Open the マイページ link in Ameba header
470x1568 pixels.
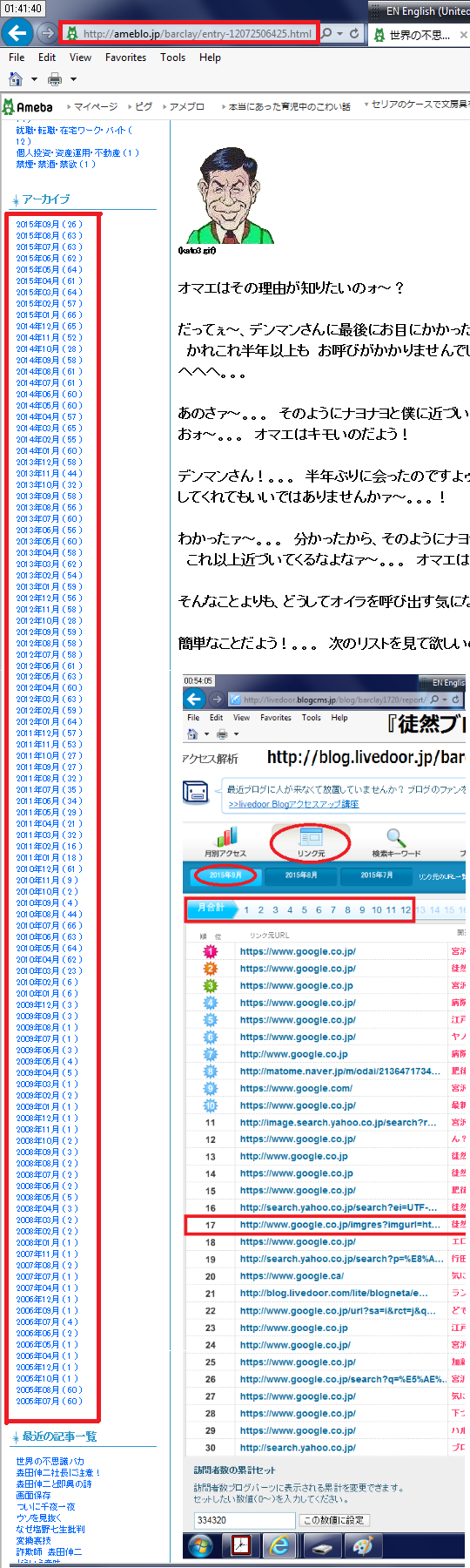[x=96, y=107]
